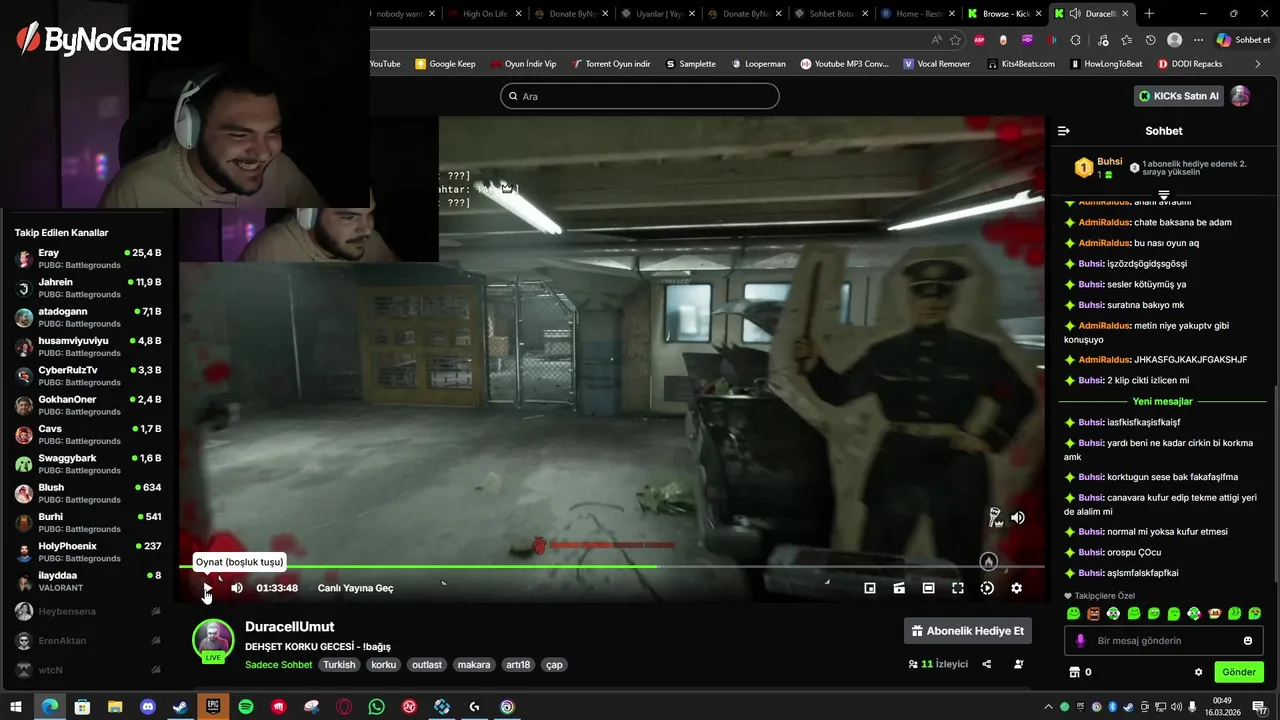This screenshot has width=1280, height=720.
Task: Click the clip creation icon in player
Action: coord(899,588)
